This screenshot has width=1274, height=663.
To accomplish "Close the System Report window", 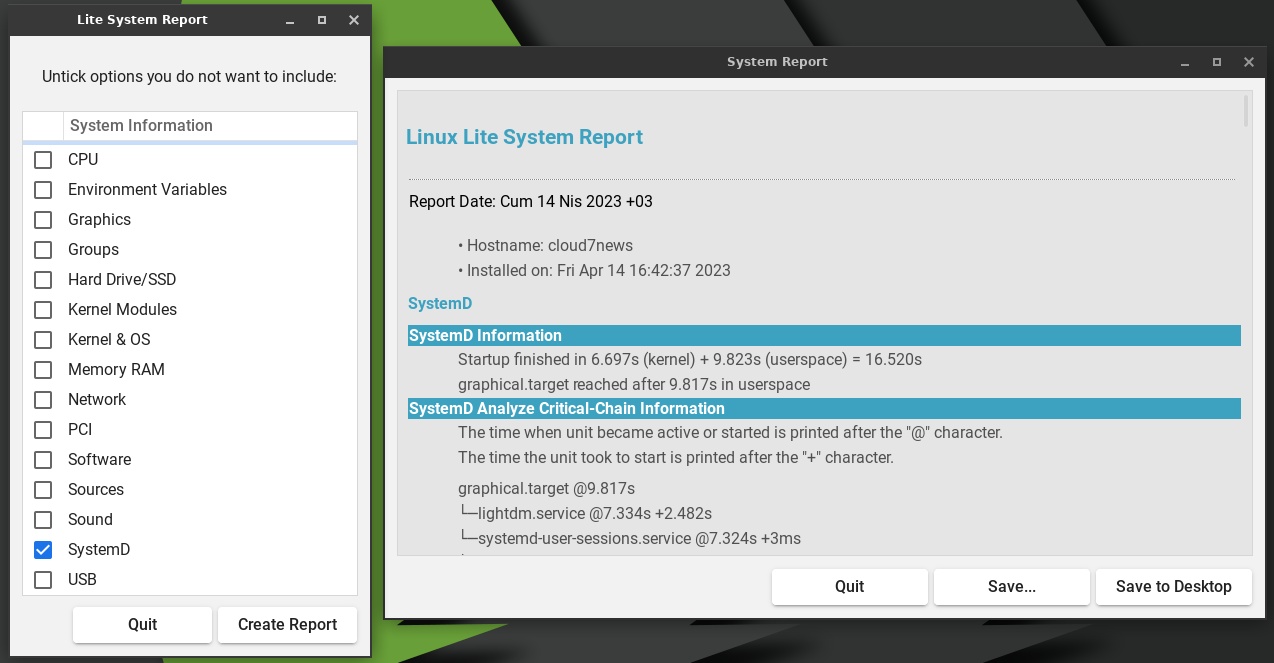I will (x=1249, y=62).
